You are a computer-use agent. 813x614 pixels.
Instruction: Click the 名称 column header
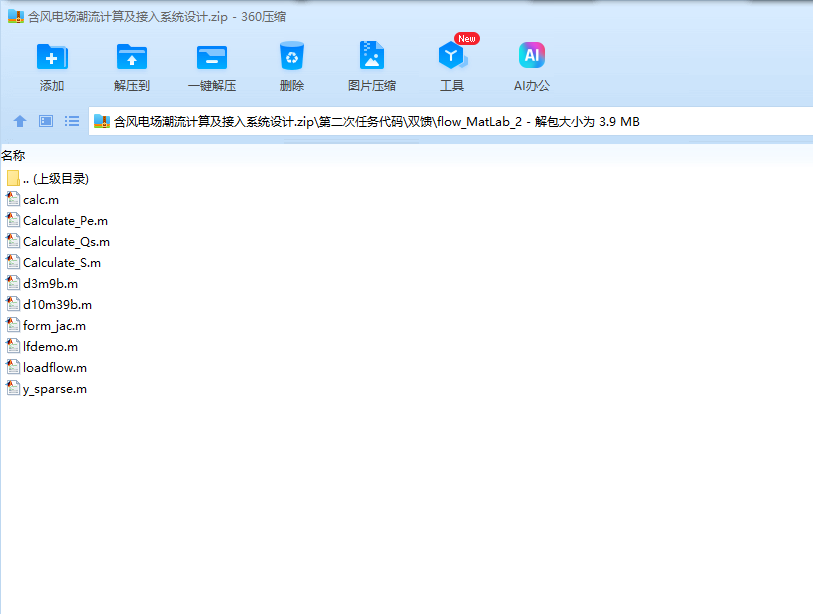point(13,155)
